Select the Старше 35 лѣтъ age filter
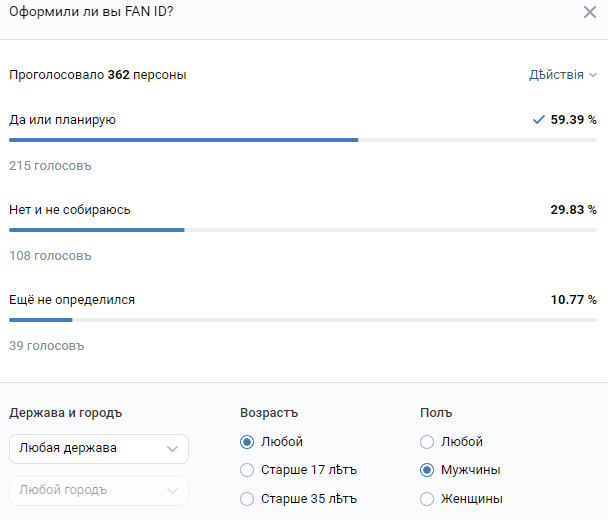The height and width of the screenshot is (520, 608). pyautogui.click(x=247, y=498)
